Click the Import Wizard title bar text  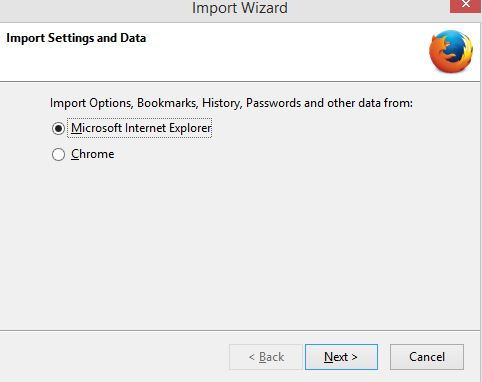(x=240, y=8)
